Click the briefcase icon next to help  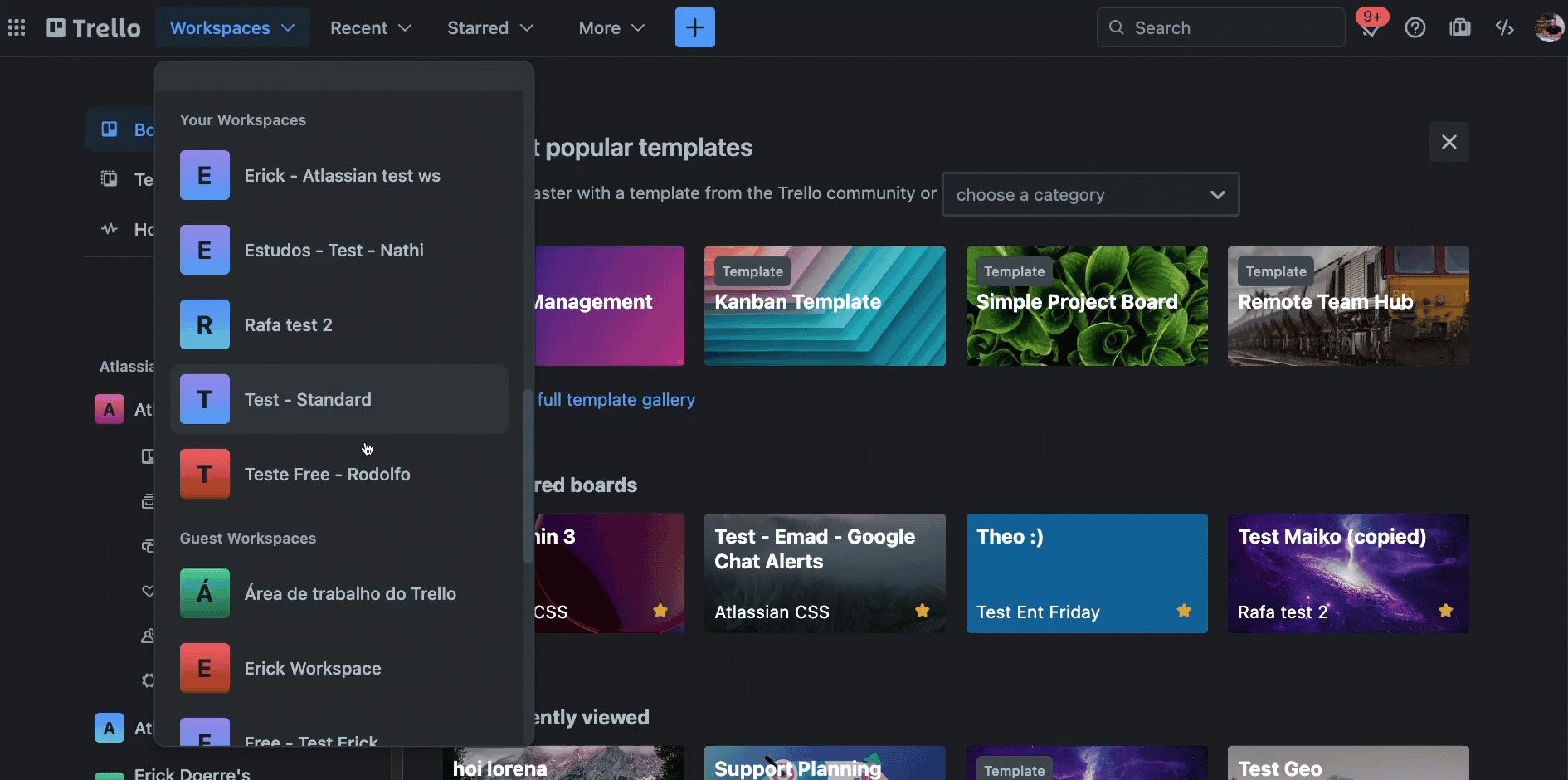(x=1460, y=28)
